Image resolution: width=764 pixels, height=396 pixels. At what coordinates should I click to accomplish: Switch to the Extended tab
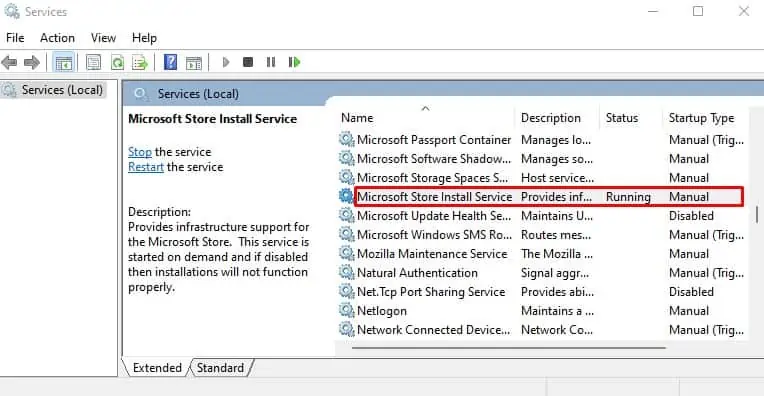(157, 368)
